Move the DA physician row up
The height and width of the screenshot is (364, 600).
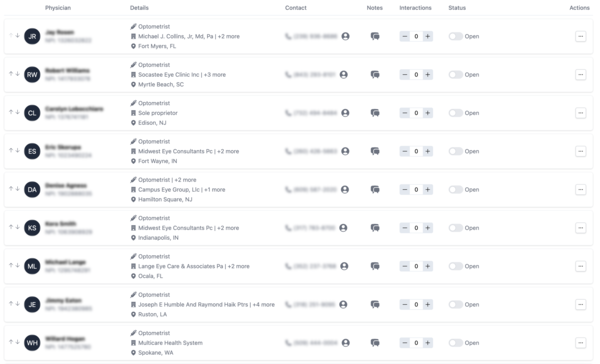coord(11,188)
